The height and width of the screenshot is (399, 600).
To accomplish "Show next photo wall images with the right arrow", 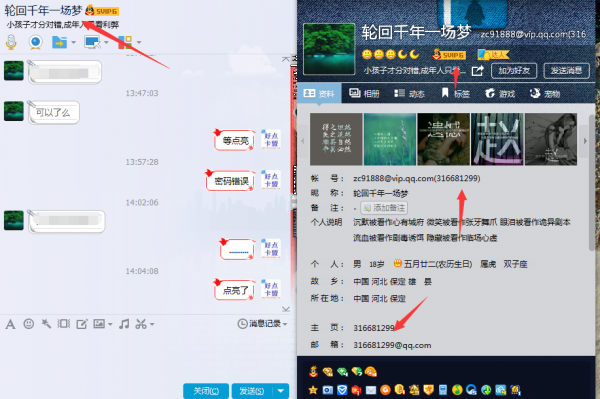I will [x=585, y=141].
